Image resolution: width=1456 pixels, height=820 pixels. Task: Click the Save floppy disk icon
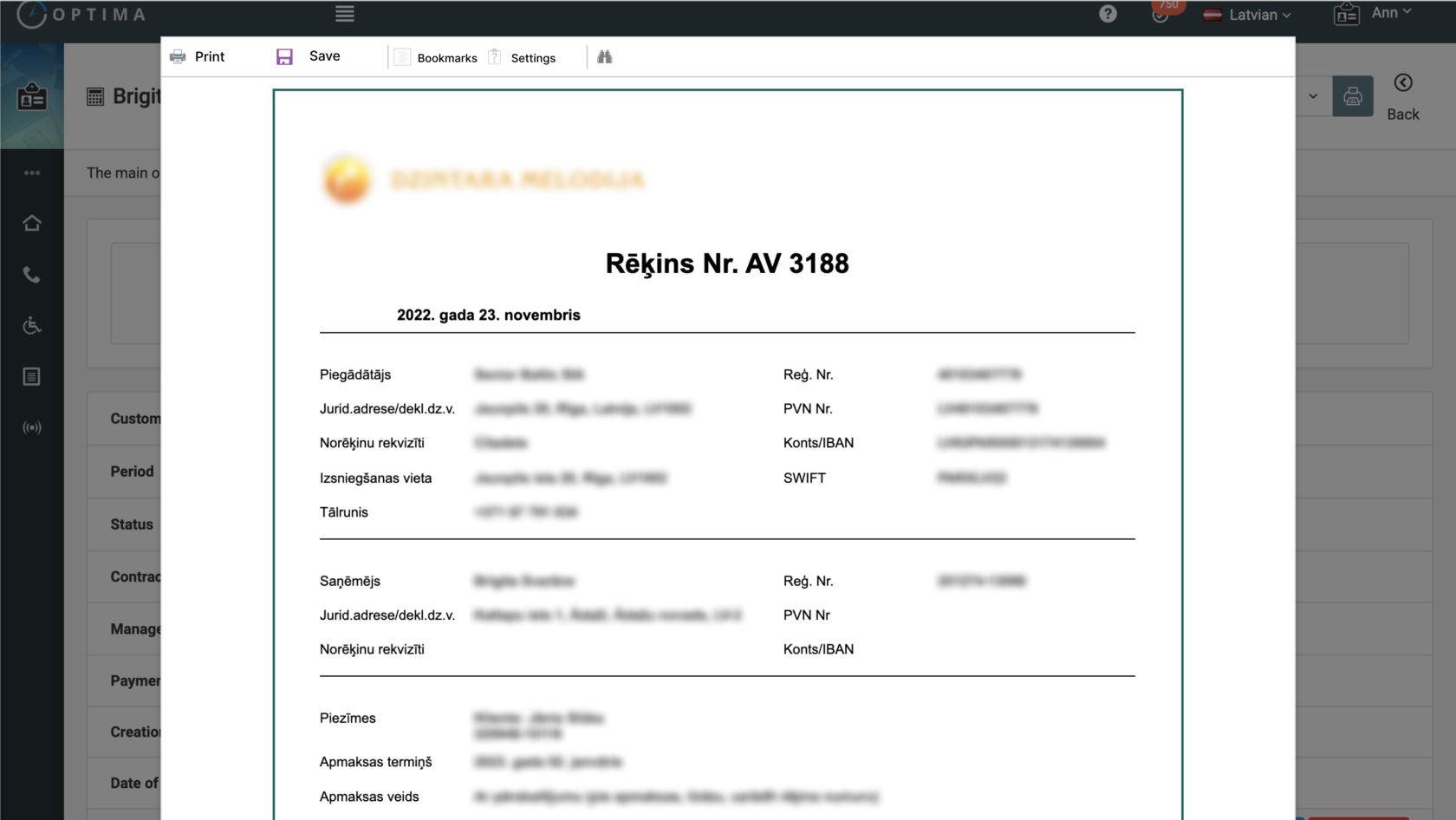pos(284,57)
